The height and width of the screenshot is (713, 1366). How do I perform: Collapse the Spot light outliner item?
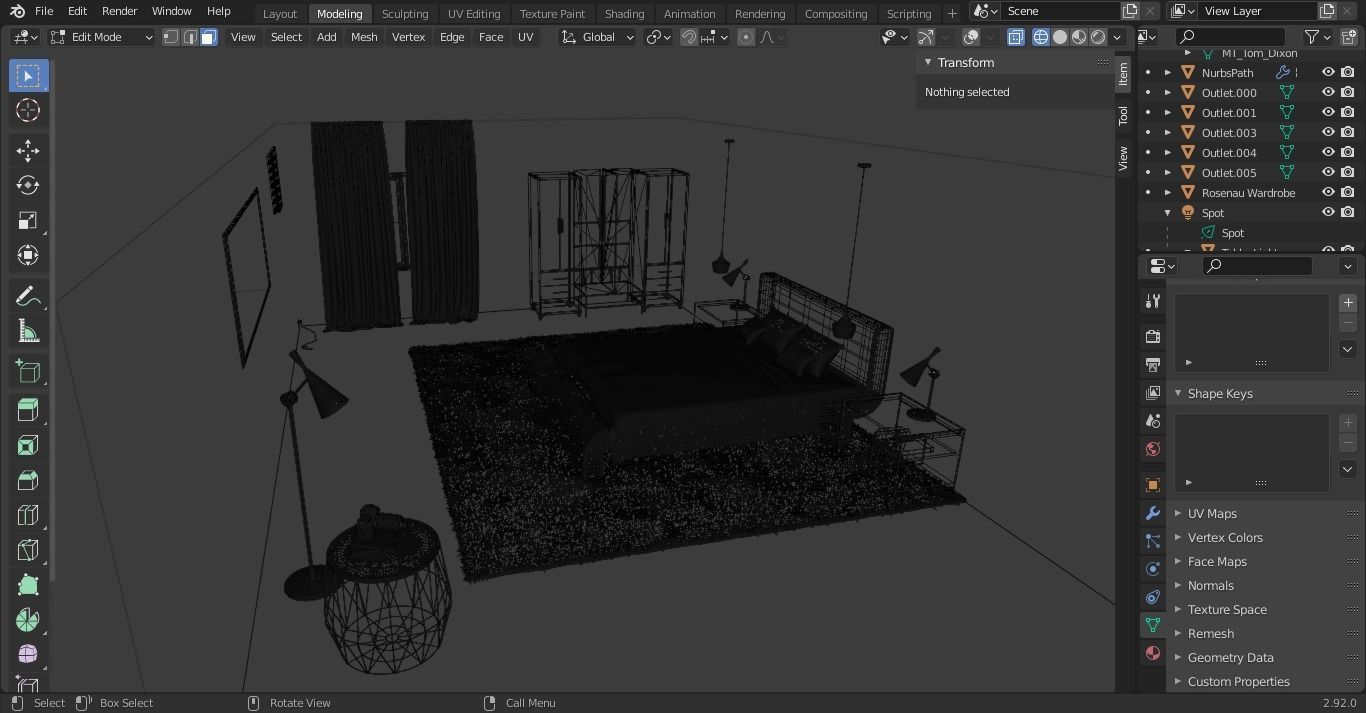[1168, 213]
